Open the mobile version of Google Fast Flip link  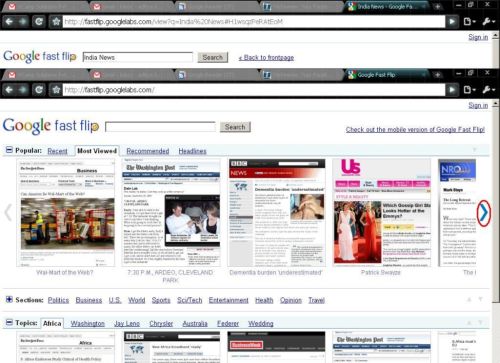tap(415, 129)
